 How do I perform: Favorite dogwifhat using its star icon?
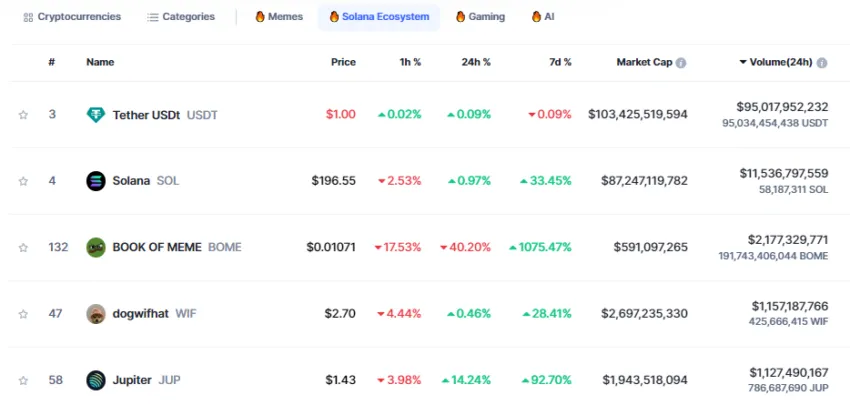(23, 314)
